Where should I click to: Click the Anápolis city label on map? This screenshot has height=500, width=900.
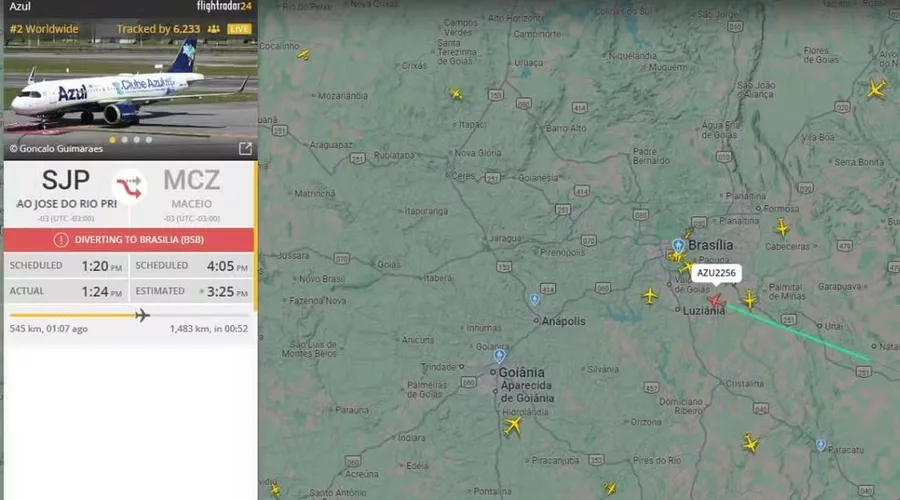pos(563,321)
